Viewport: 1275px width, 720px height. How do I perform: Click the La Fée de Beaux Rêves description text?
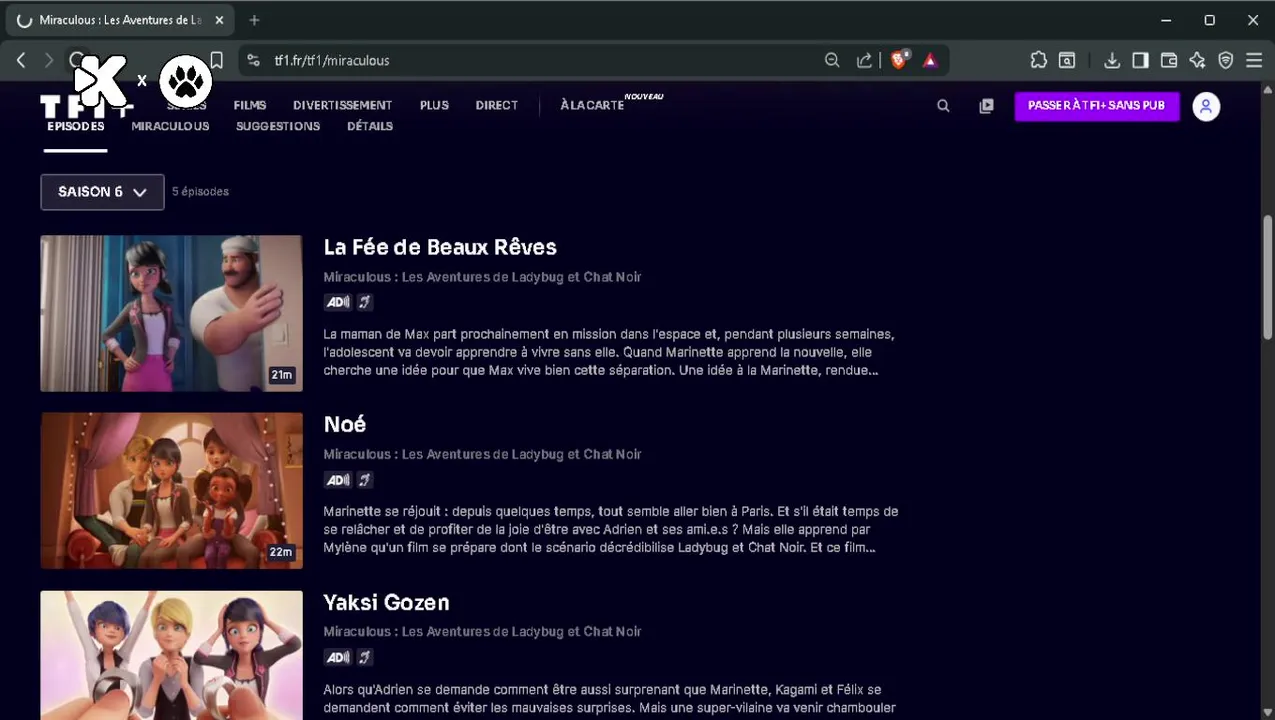[609, 352]
